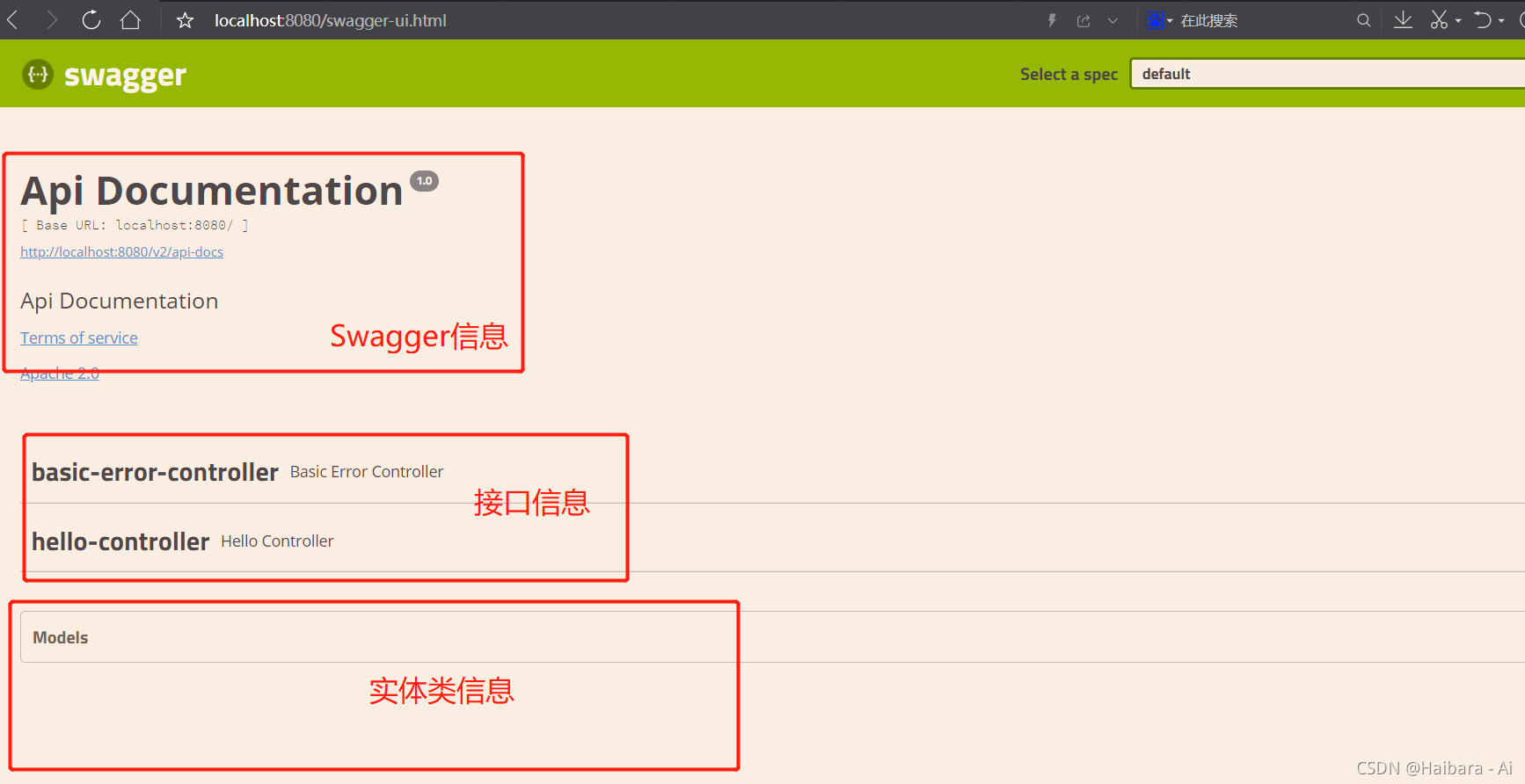Click the Hello Controller description text

pyautogui.click(x=277, y=541)
